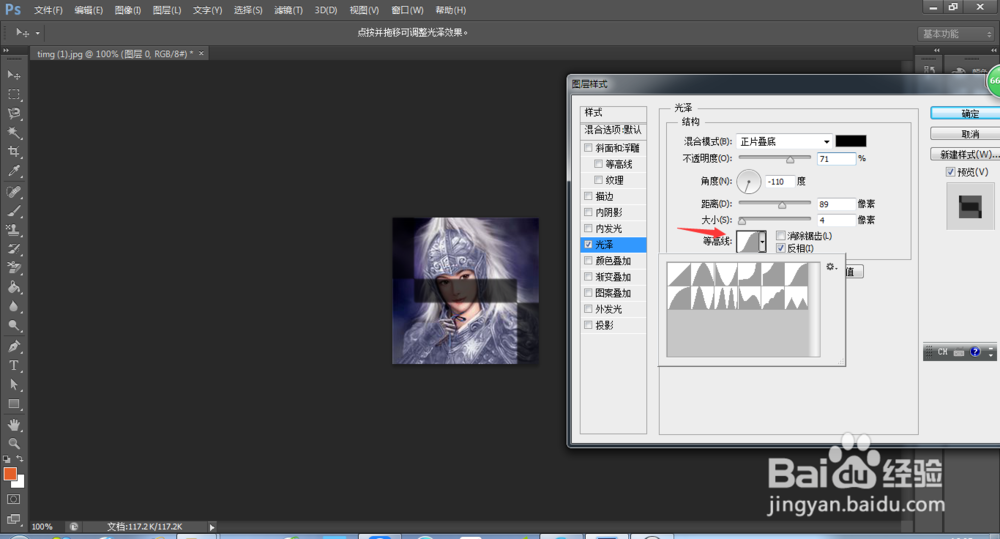Open the 基本功能 workspace dropdown
Viewport: 1000px width, 539px height.
click(x=956, y=34)
